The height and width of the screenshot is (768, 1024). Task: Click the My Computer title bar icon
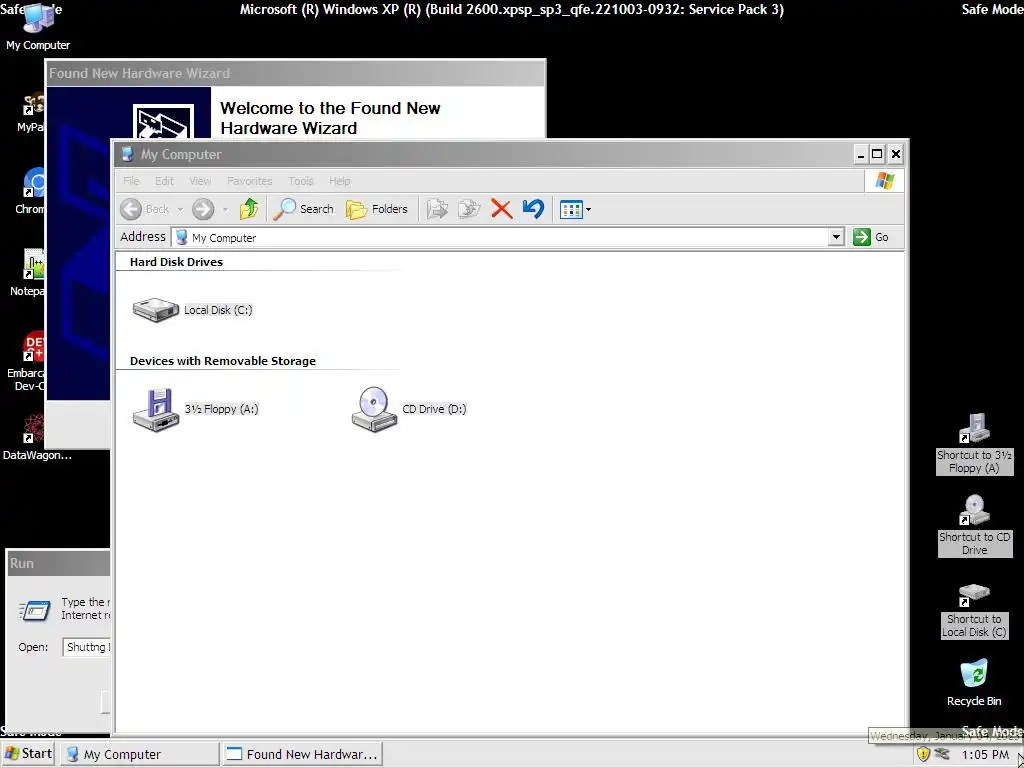click(127, 155)
